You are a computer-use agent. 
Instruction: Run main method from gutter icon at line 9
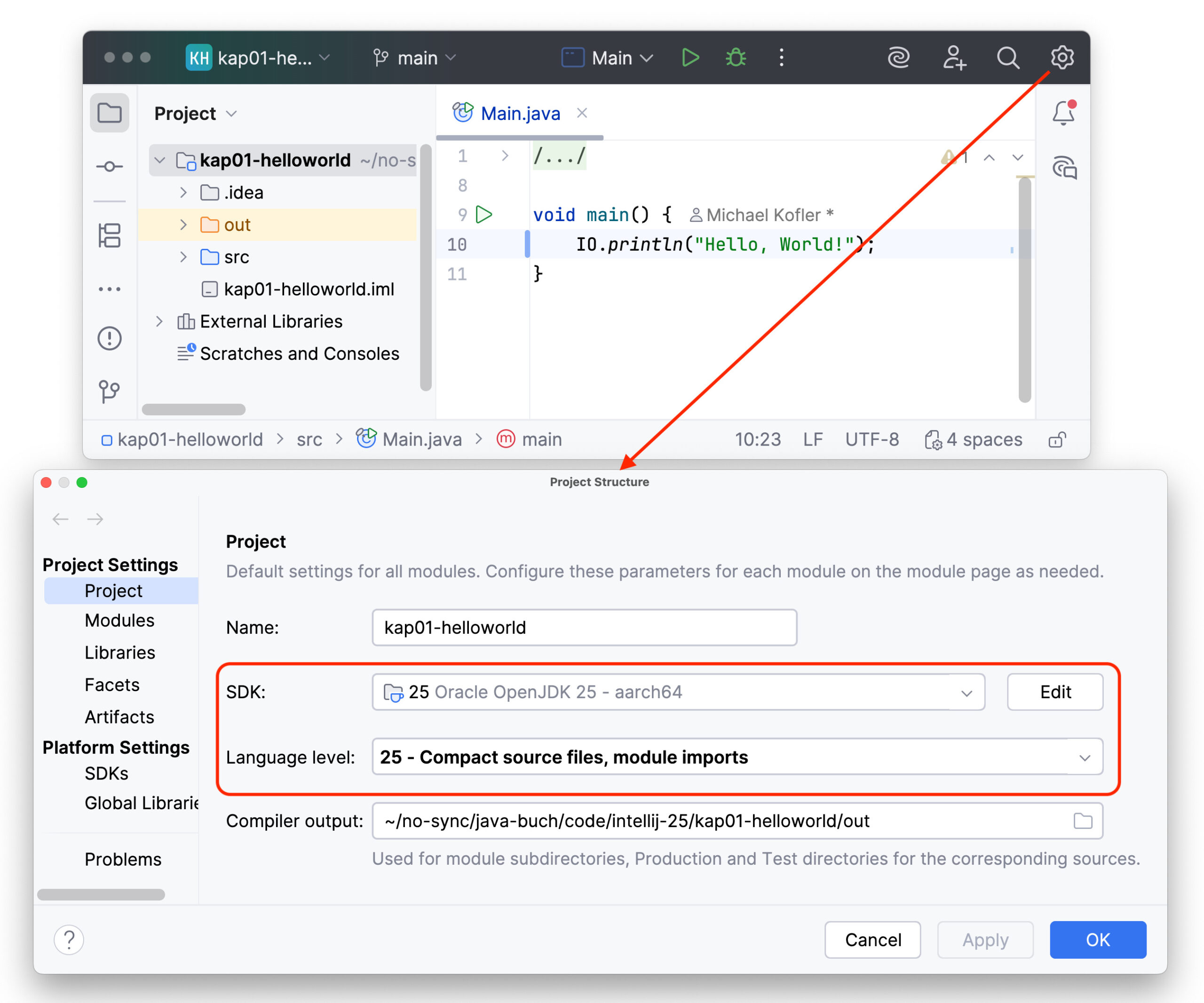point(484,215)
